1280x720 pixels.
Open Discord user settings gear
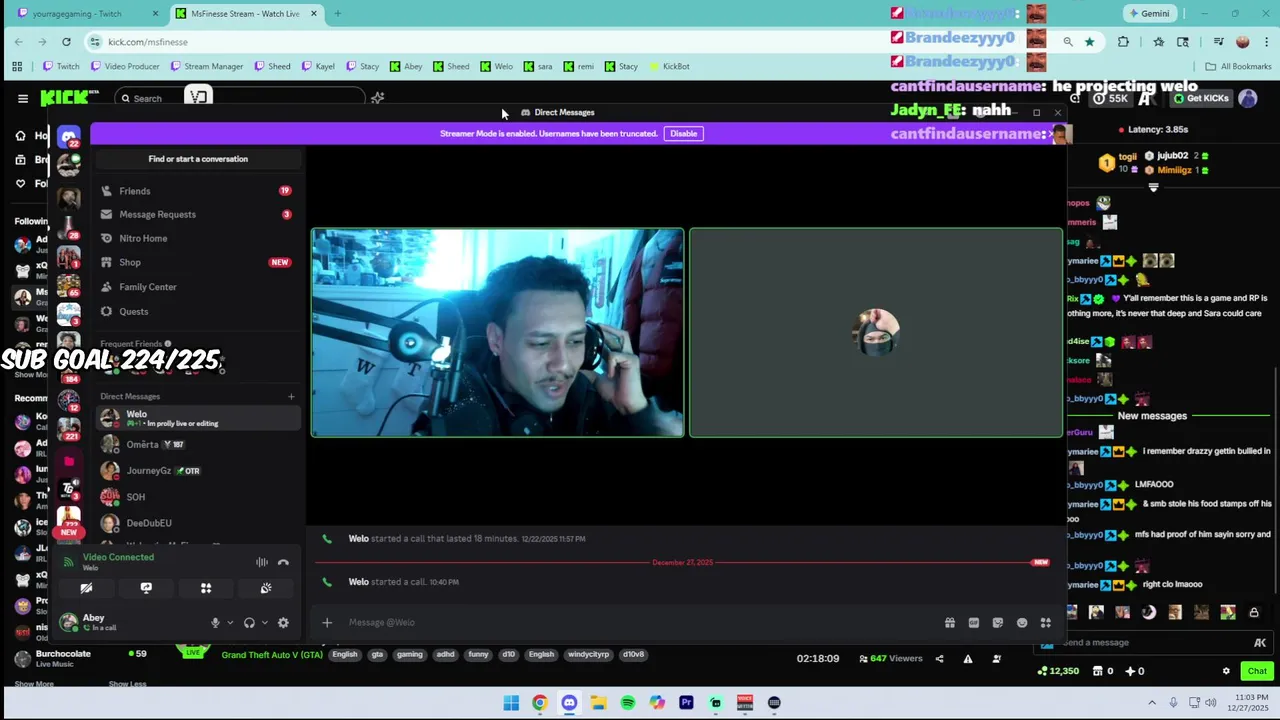[283, 623]
